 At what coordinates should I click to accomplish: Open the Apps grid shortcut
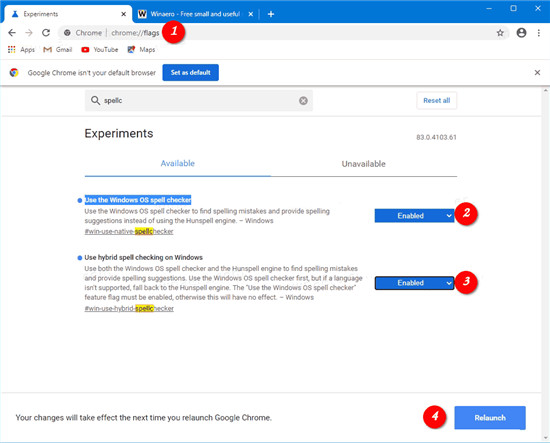tap(21, 49)
